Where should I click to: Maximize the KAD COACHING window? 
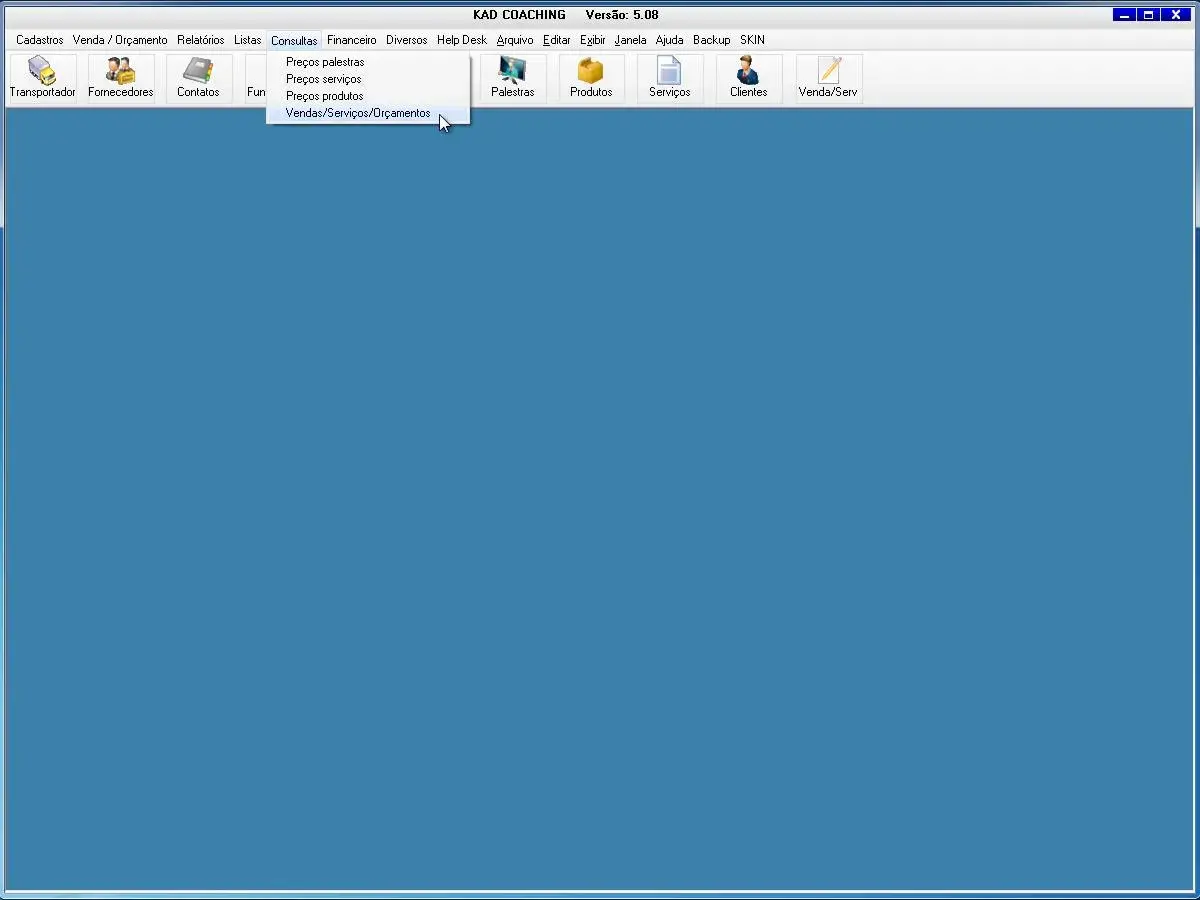click(1149, 15)
